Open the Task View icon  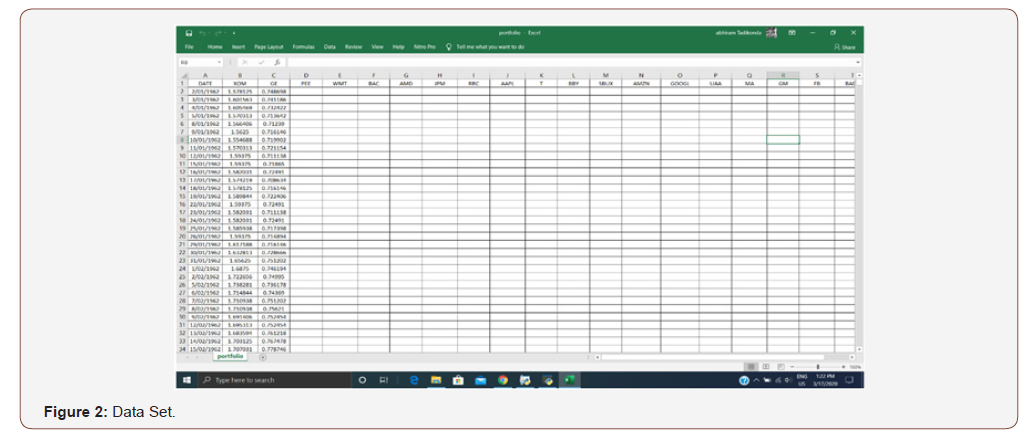coord(383,380)
